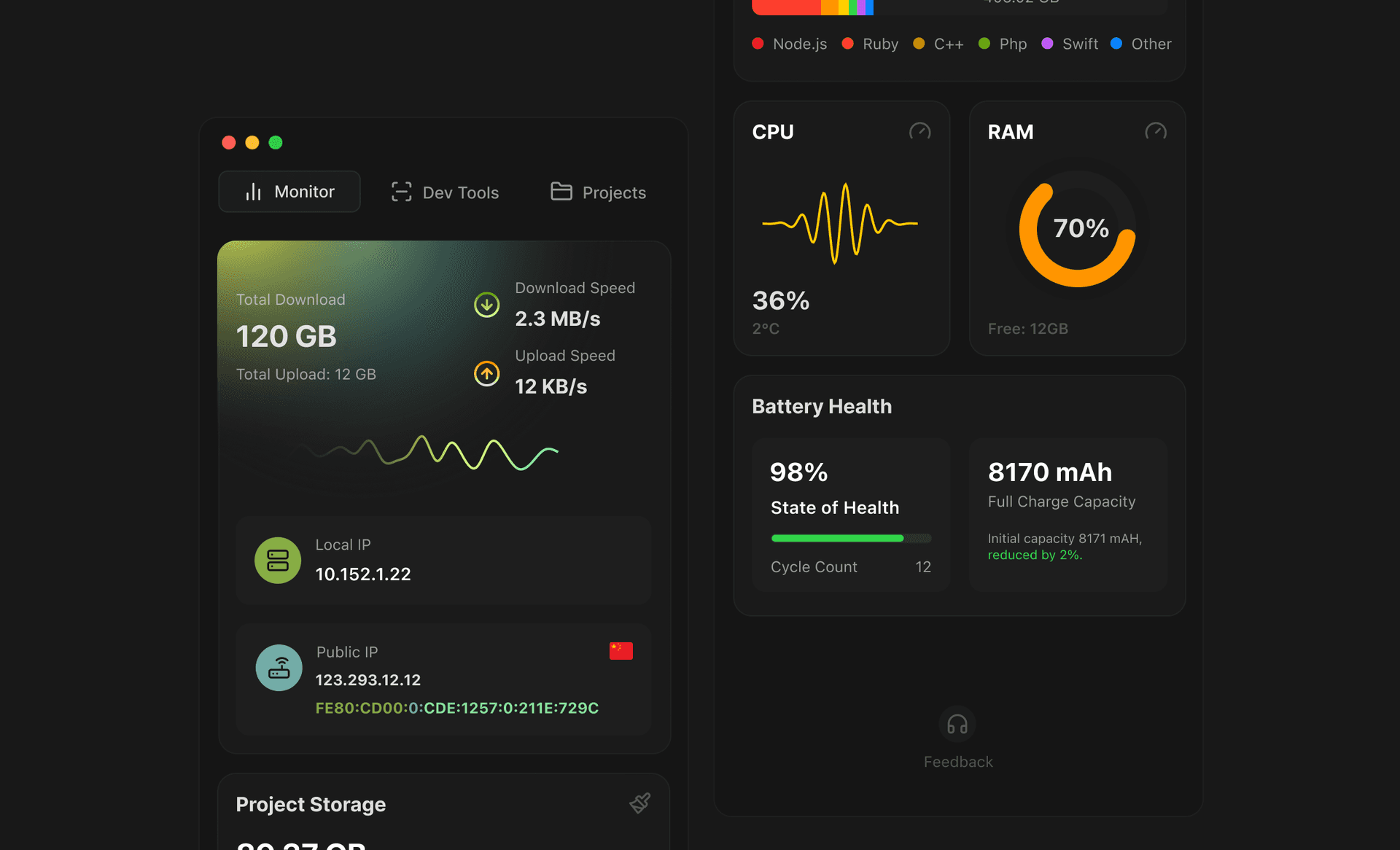
Task: Click the Public IP router icon
Action: (279, 667)
